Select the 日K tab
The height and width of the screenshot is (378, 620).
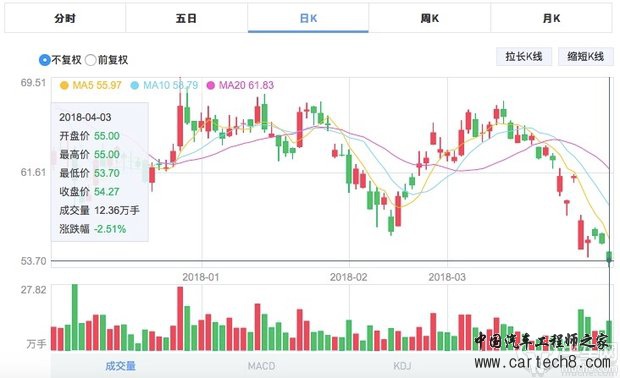click(x=308, y=18)
